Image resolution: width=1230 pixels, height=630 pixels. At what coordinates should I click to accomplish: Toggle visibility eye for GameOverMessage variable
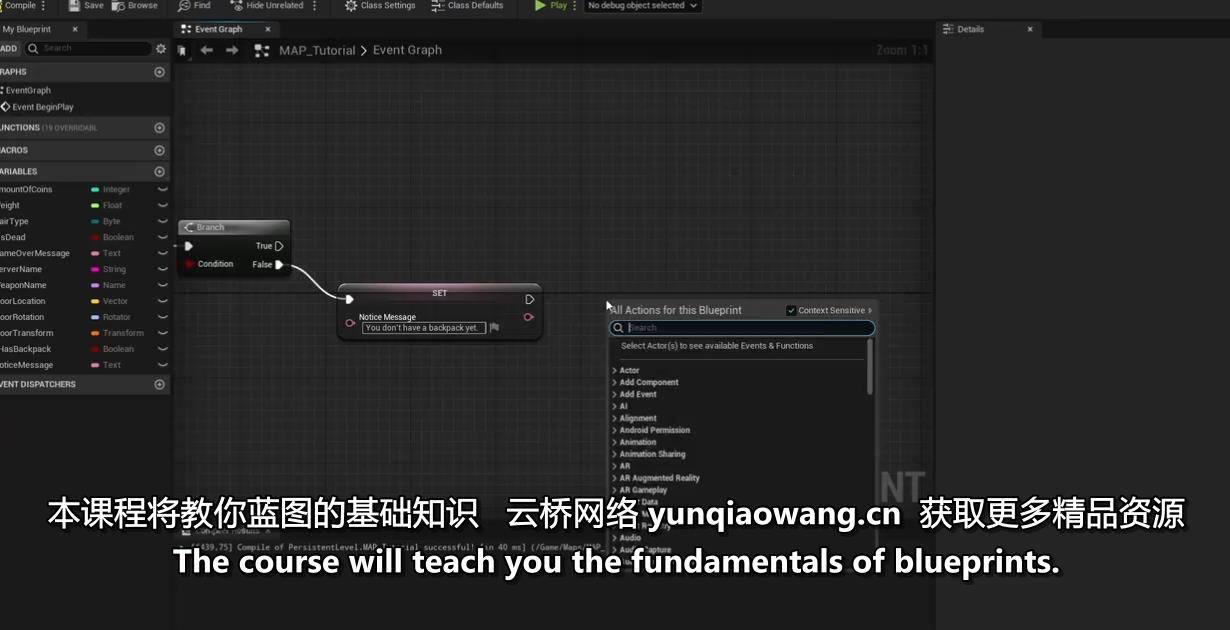tap(162, 253)
